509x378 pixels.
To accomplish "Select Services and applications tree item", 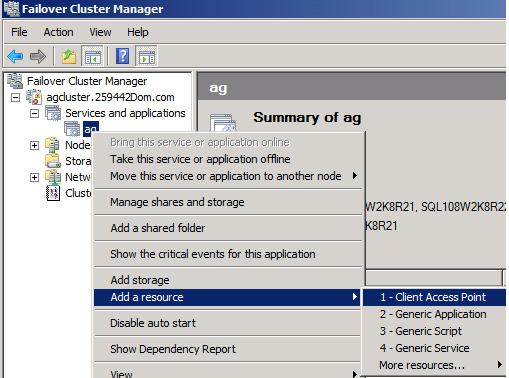I will [125, 113].
